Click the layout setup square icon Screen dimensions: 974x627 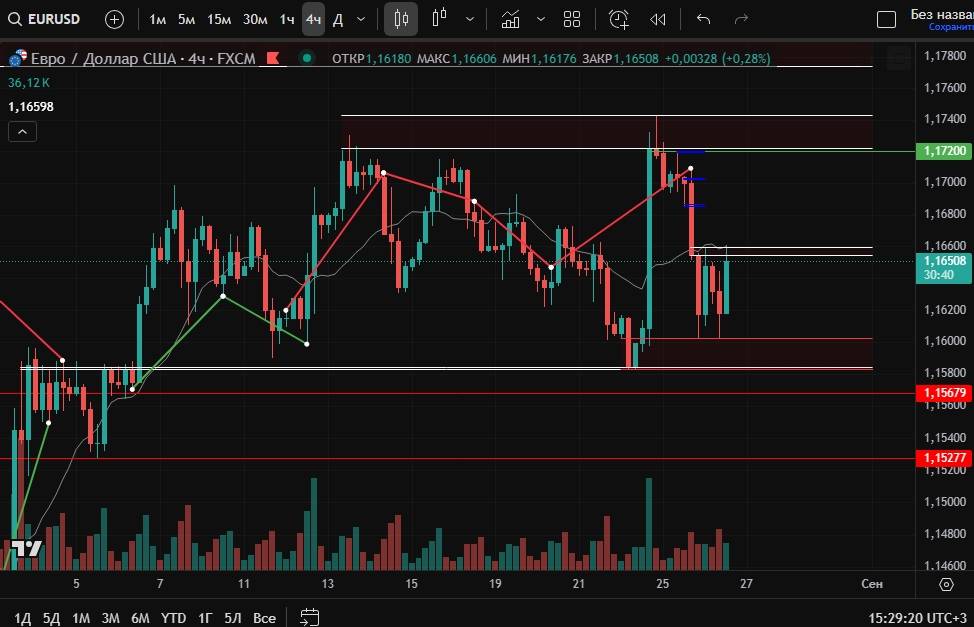coord(886,19)
